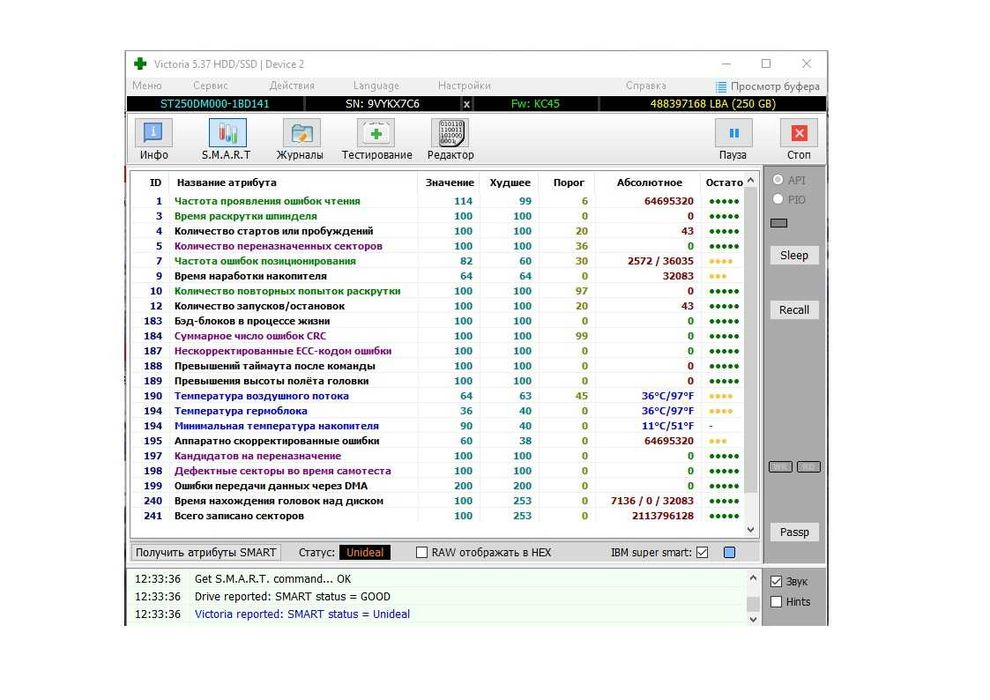Click the ID column header
The width and height of the screenshot is (990, 700).
(155, 182)
